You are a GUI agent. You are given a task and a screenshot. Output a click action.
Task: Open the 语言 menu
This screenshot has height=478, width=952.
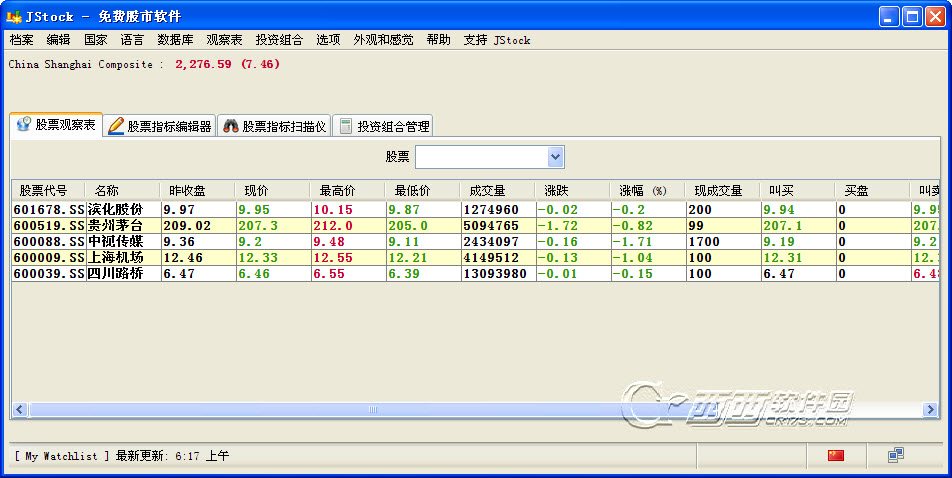[132, 40]
